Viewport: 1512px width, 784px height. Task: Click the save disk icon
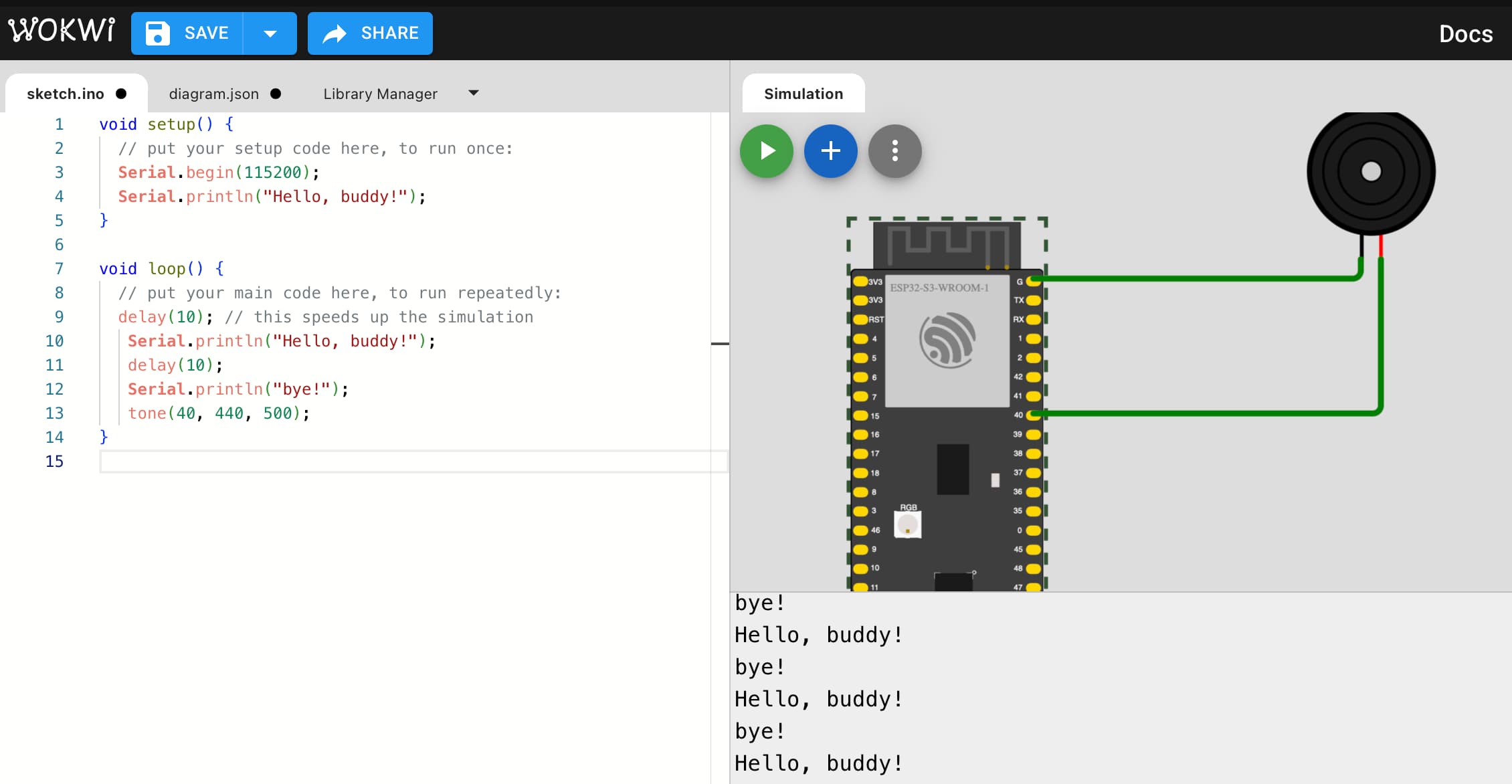[158, 33]
